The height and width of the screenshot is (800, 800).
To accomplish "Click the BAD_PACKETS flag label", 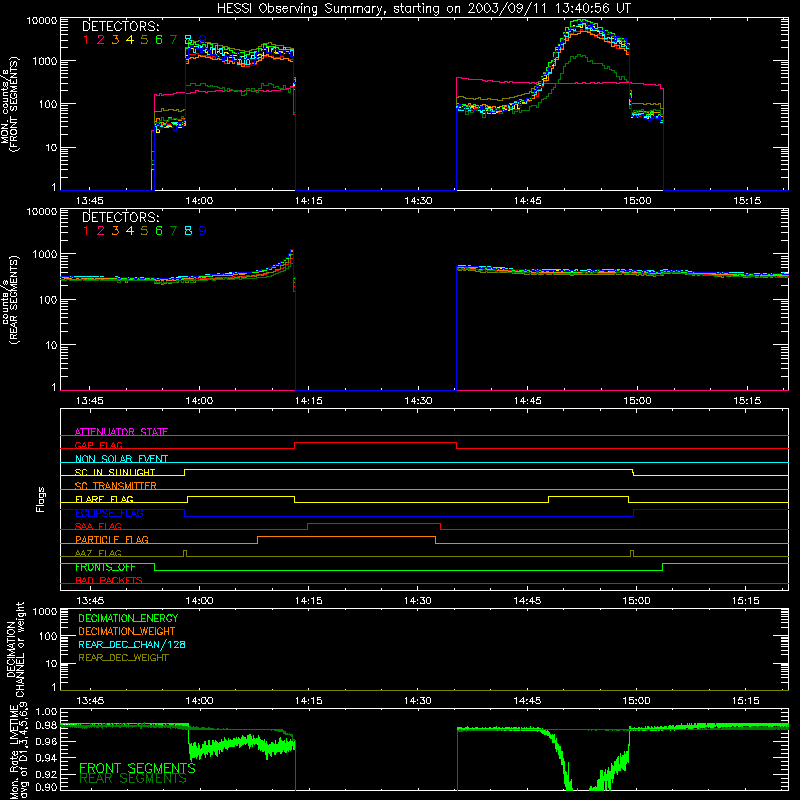I will point(109,580).
